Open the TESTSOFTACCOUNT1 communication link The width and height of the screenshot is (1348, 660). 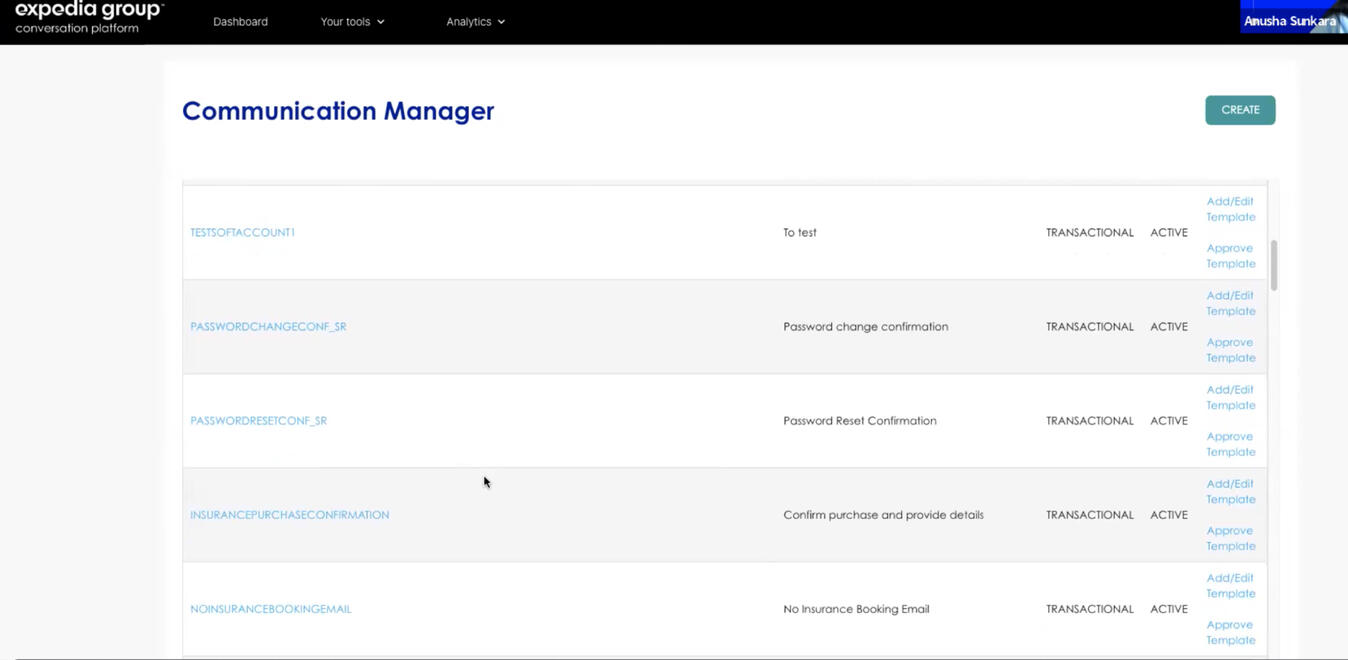[x=242, y=233]
